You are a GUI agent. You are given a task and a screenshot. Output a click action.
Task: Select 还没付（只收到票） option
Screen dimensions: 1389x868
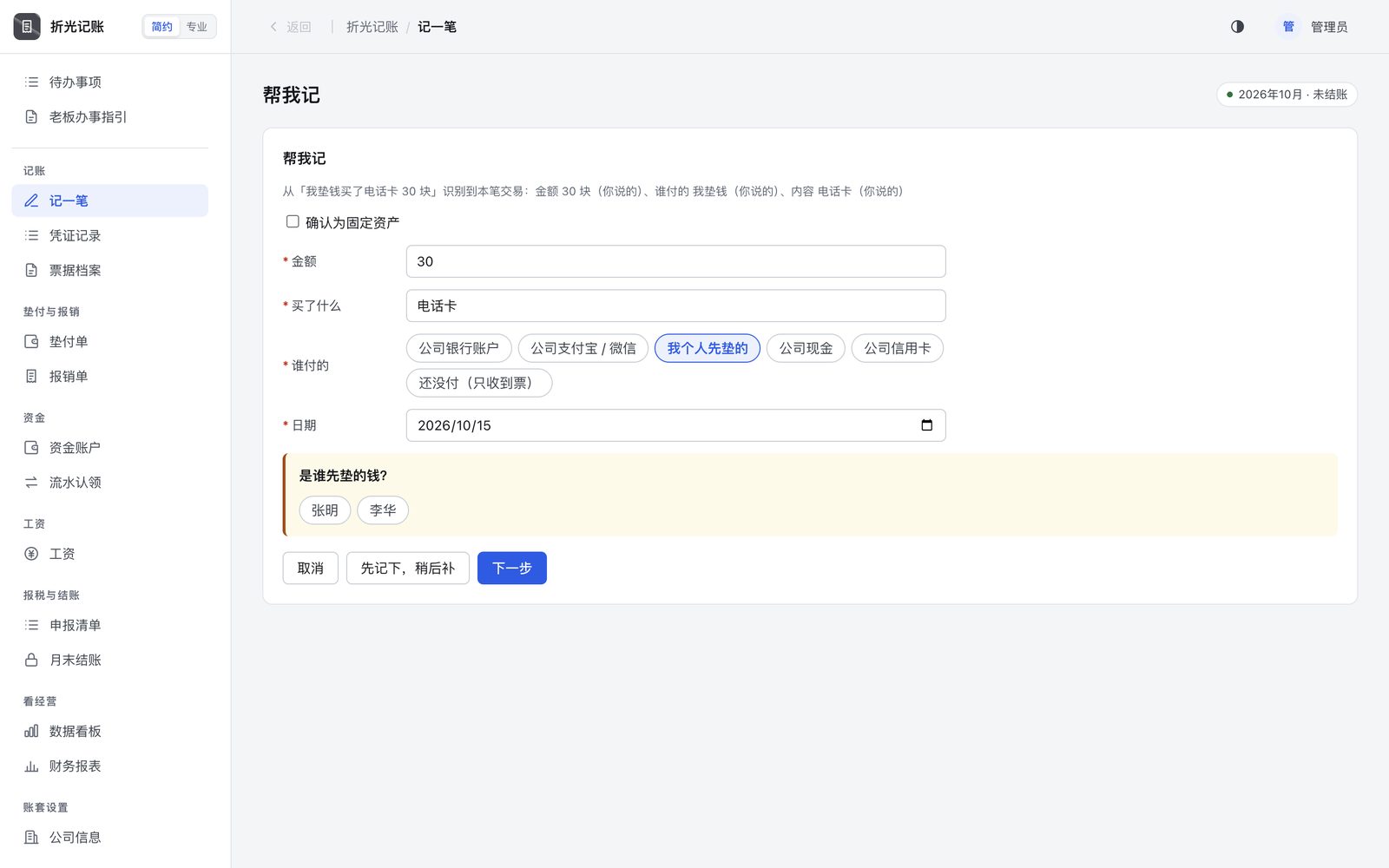(x=479, y=383)
